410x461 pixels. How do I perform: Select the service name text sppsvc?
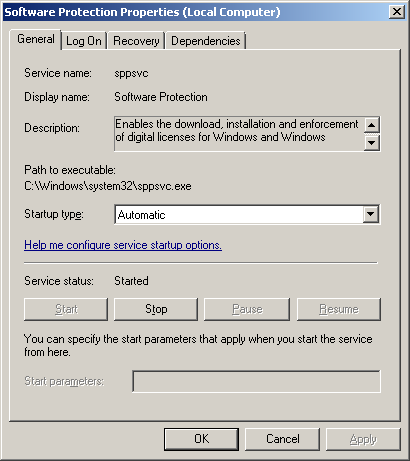point(131,73)
